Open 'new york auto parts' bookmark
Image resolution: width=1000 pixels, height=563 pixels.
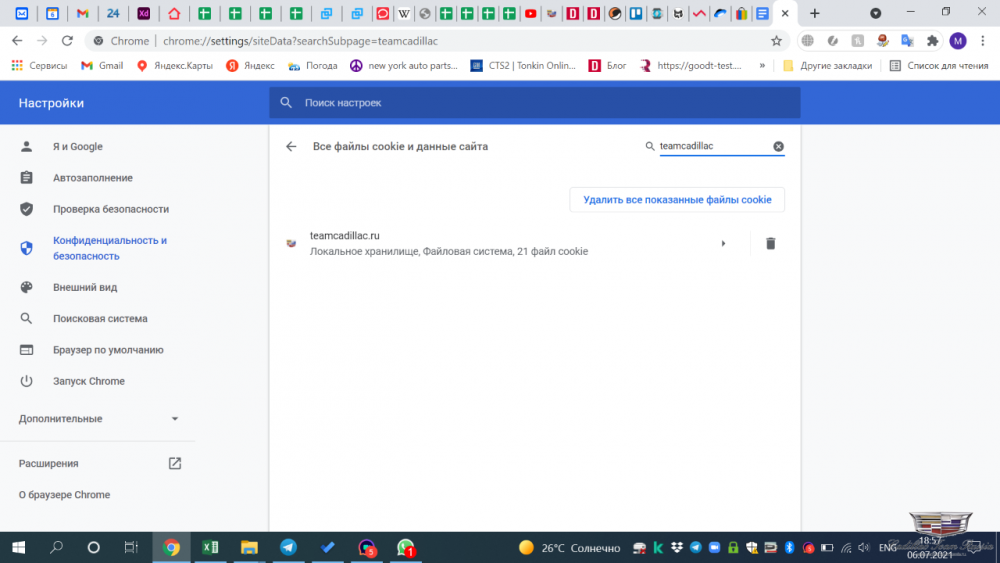click(404, 66)
